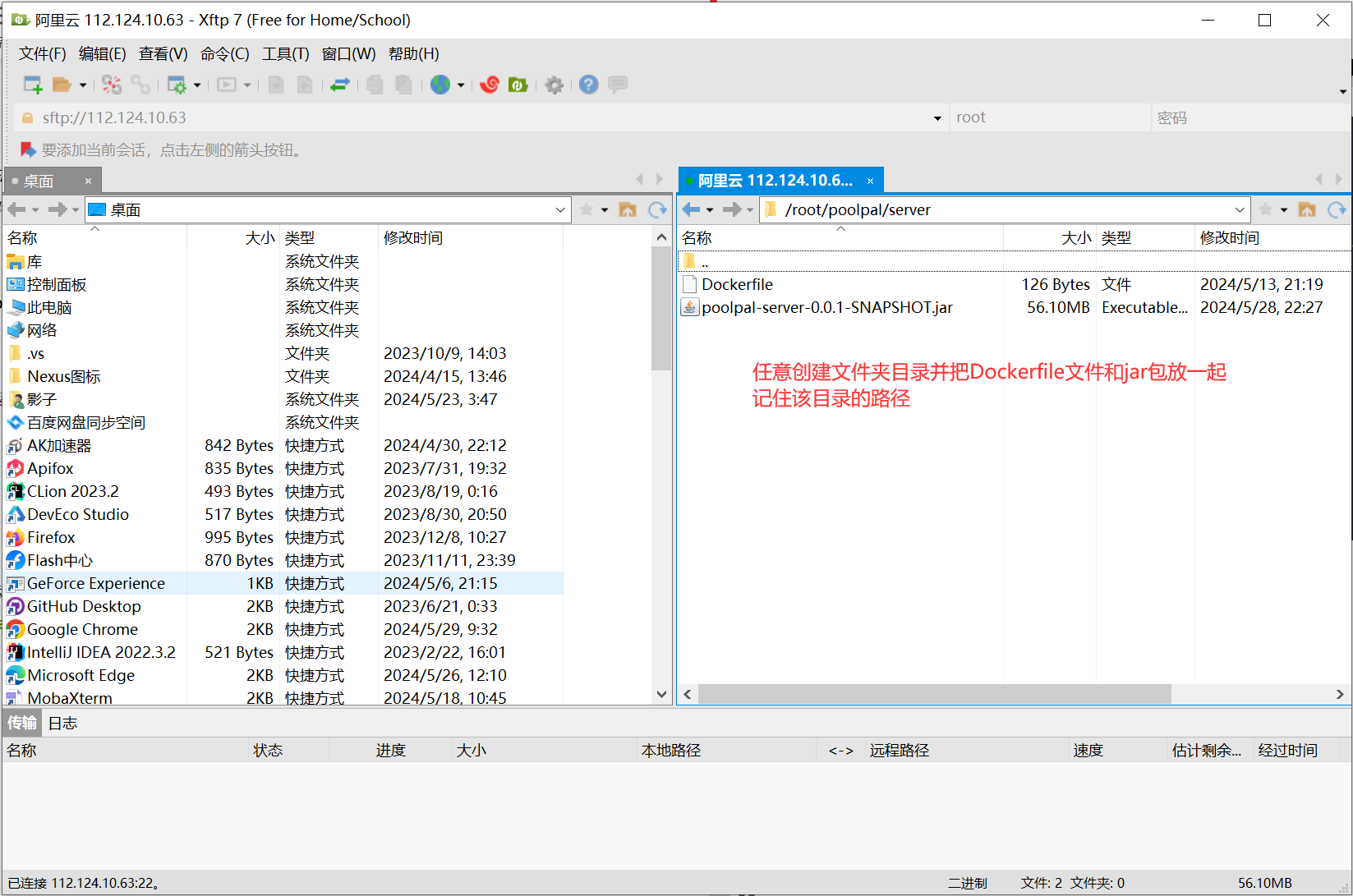Launch Xshell via red swirl icon
Image resolution: width=1353 pixels, height=896 pixels.
click(490, 85)
